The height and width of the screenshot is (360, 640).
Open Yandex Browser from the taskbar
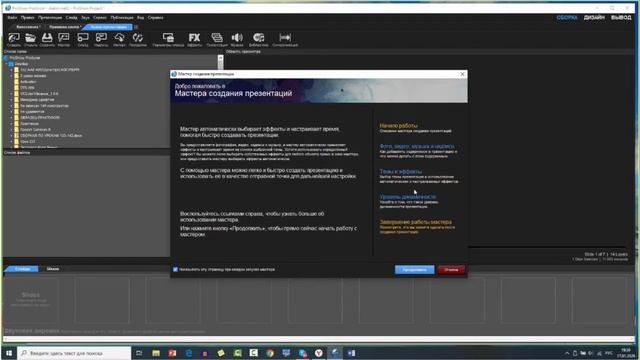pos(319,353)
